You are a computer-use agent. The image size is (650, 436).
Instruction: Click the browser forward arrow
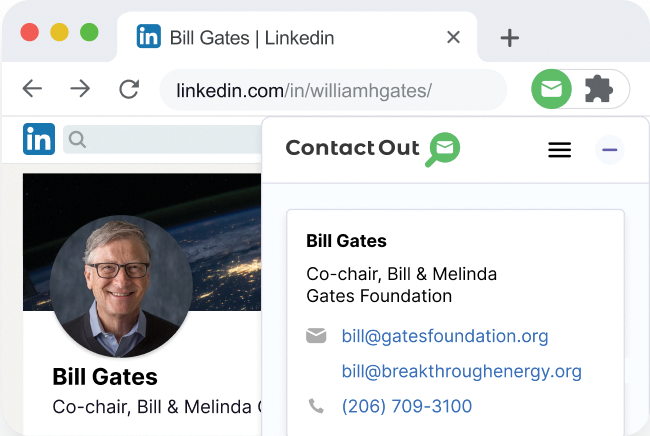(80, 89)
